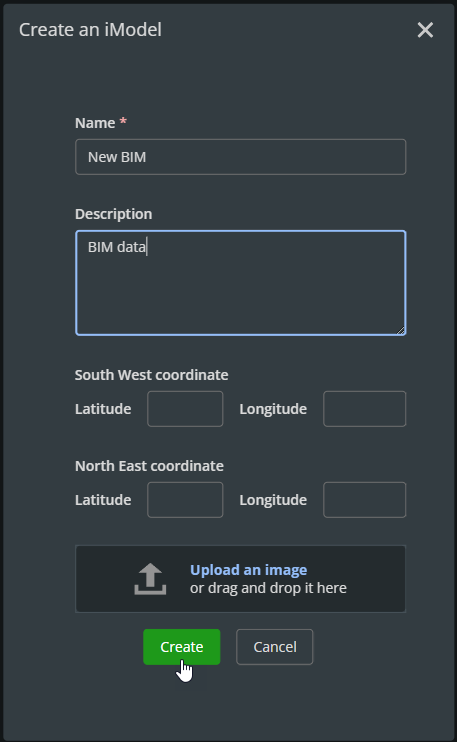Focus the Name field containing New BIM
The height and width of the screenshot is (742, 457).
240,157
